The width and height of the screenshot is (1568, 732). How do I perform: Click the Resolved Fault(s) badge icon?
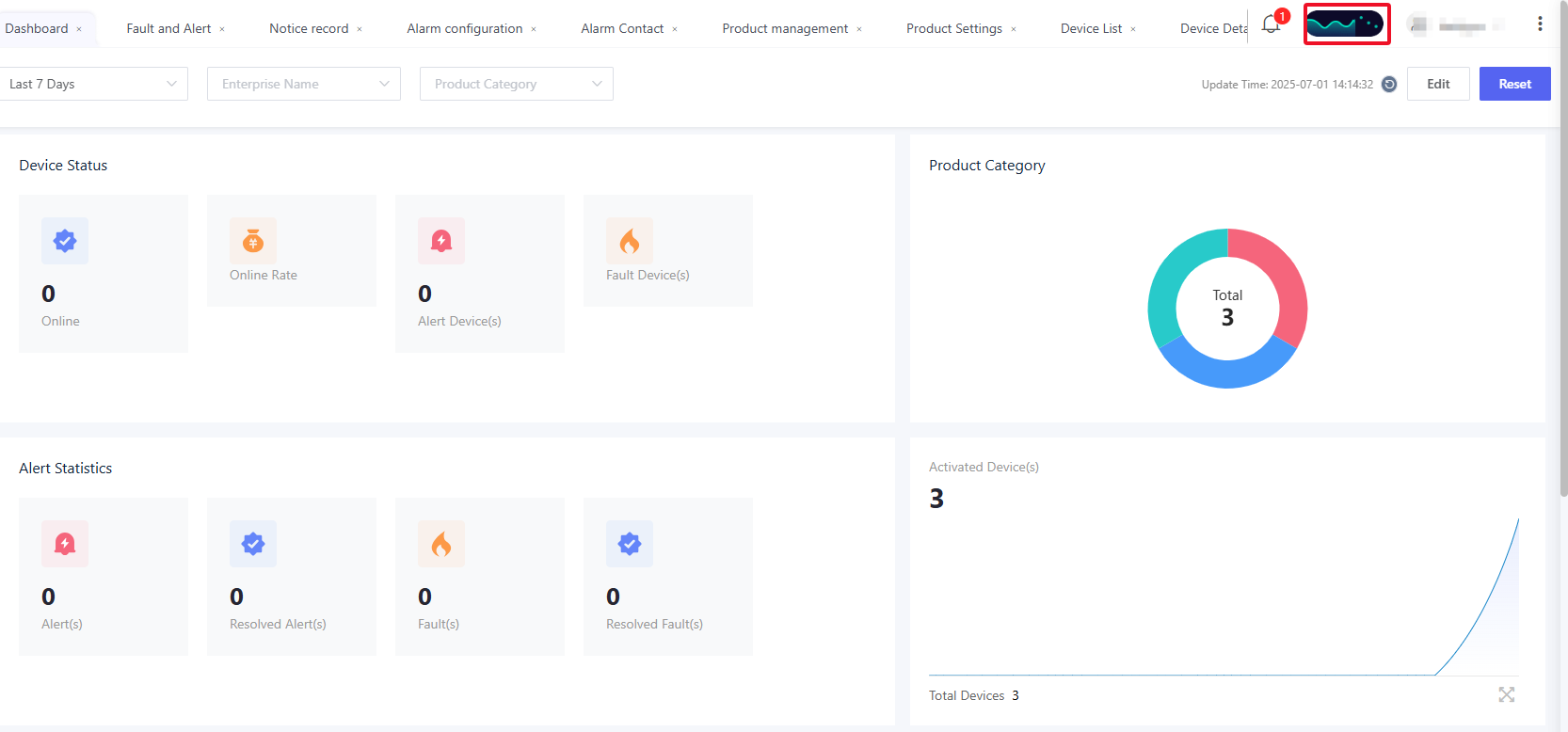point(630,544)
